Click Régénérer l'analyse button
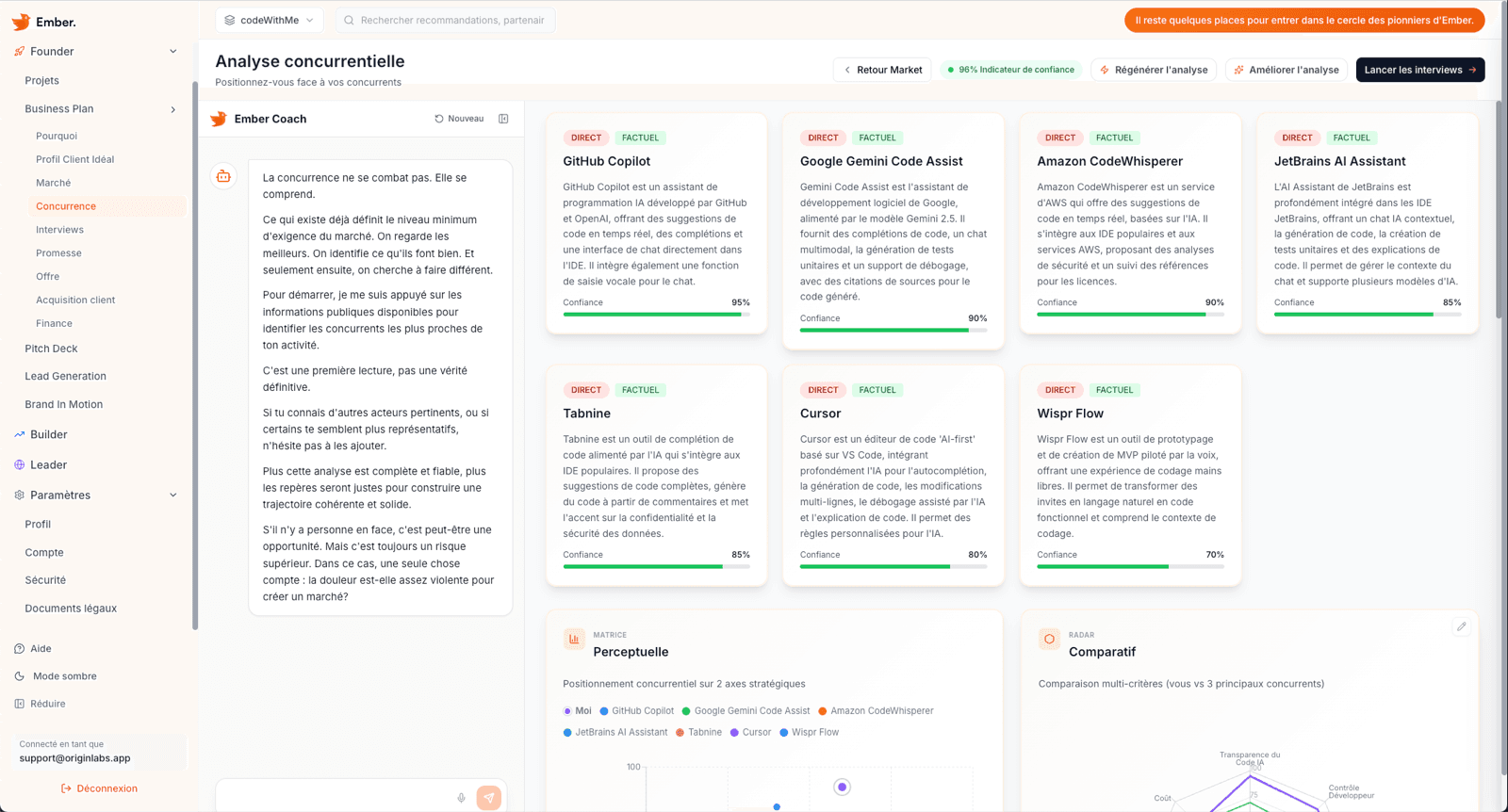The image size is (1508, 812). pos(1154,70)
